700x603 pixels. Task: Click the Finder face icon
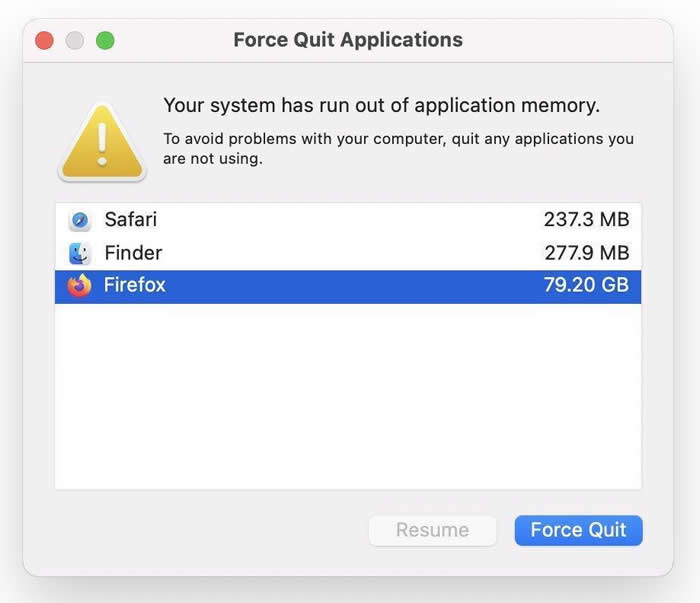pyautogui.click(x=80, y=253)
